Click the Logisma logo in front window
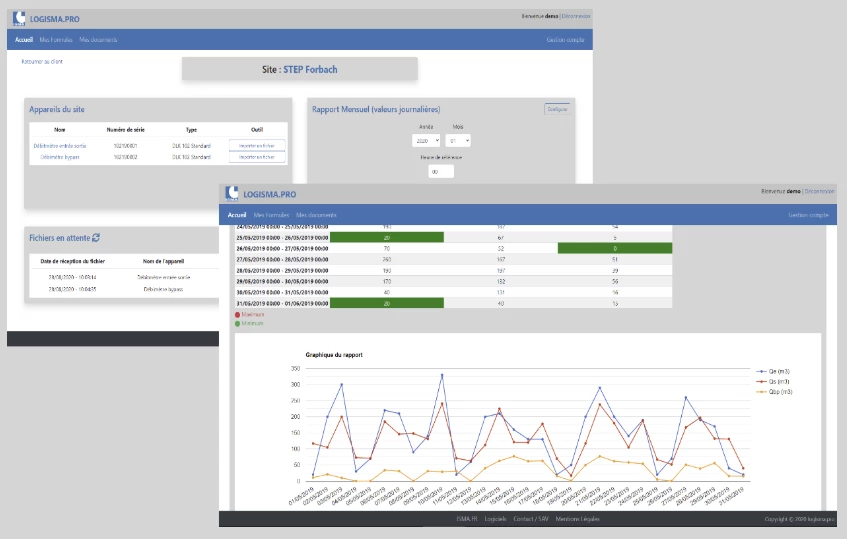Viewport: 847px width, 539px height. (x=233, y=193)
